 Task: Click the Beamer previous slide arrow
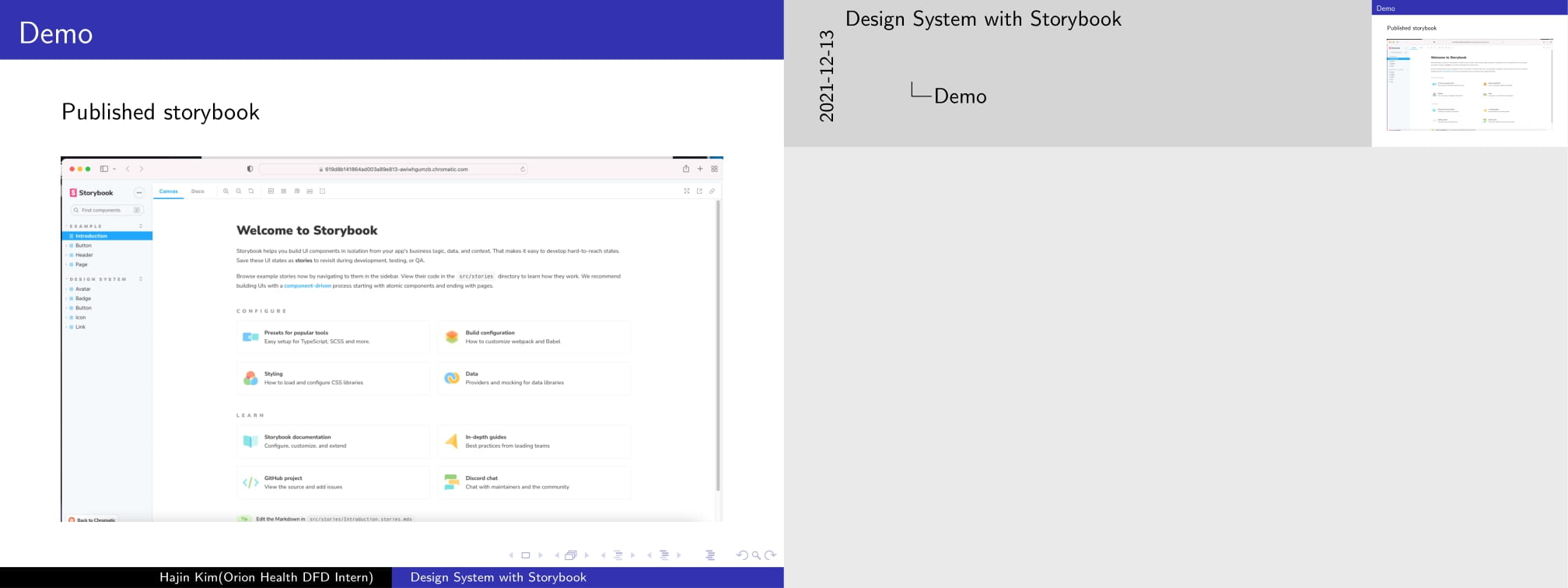(x=511, y=555)
